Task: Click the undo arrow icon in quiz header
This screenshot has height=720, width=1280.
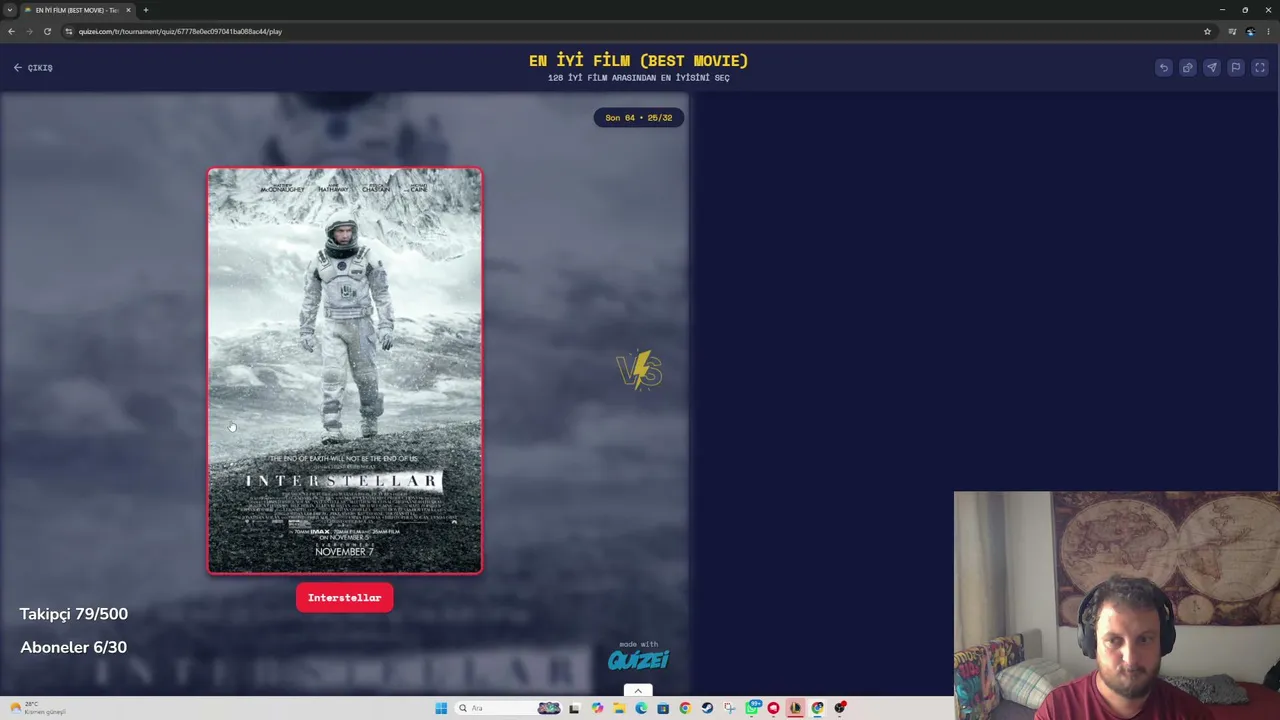Action: pos(1163,68)
